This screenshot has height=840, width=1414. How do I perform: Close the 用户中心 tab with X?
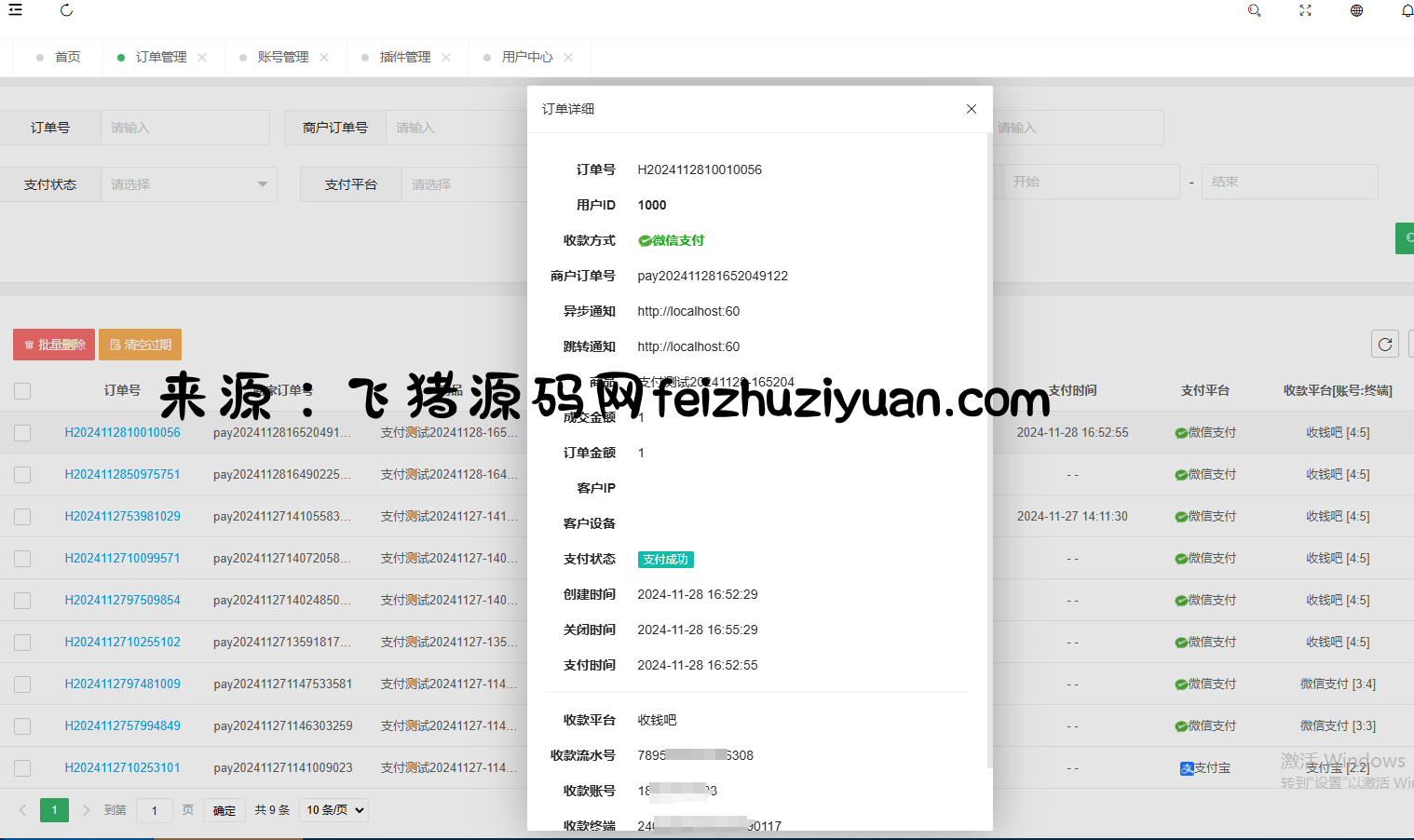[568, 58]
